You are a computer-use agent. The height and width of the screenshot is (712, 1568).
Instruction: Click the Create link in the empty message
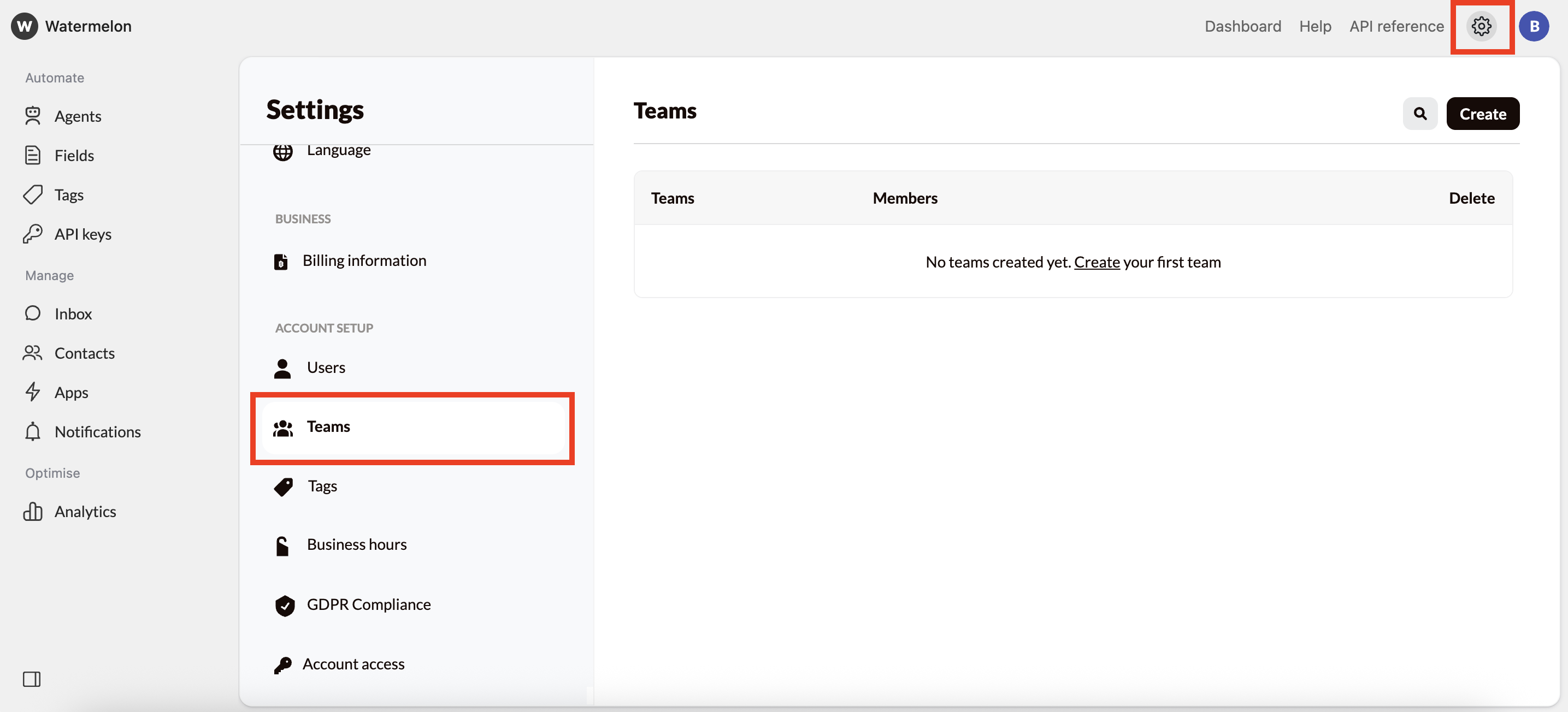tap(1097, 262)
